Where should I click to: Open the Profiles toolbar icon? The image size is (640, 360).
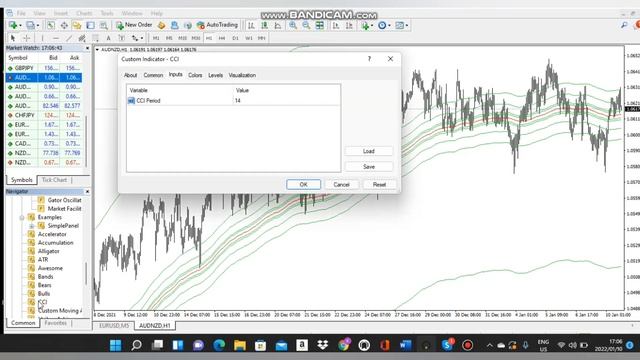click(x=30, y=25)
